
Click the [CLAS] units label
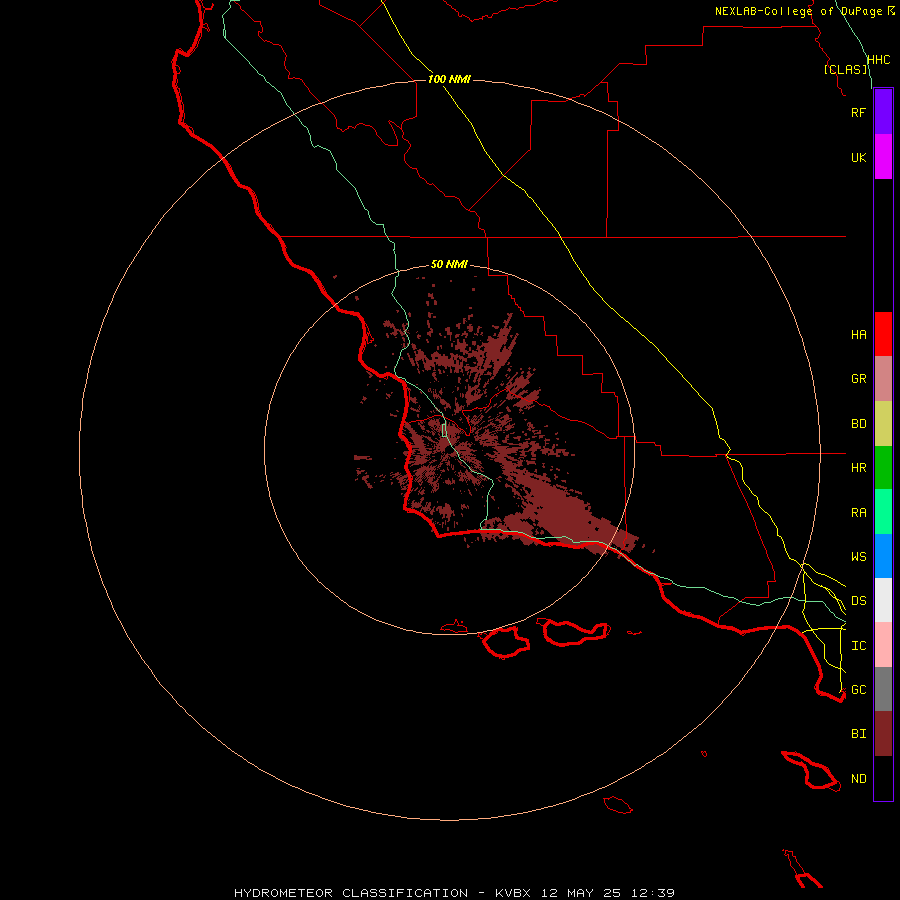[845, 70]
